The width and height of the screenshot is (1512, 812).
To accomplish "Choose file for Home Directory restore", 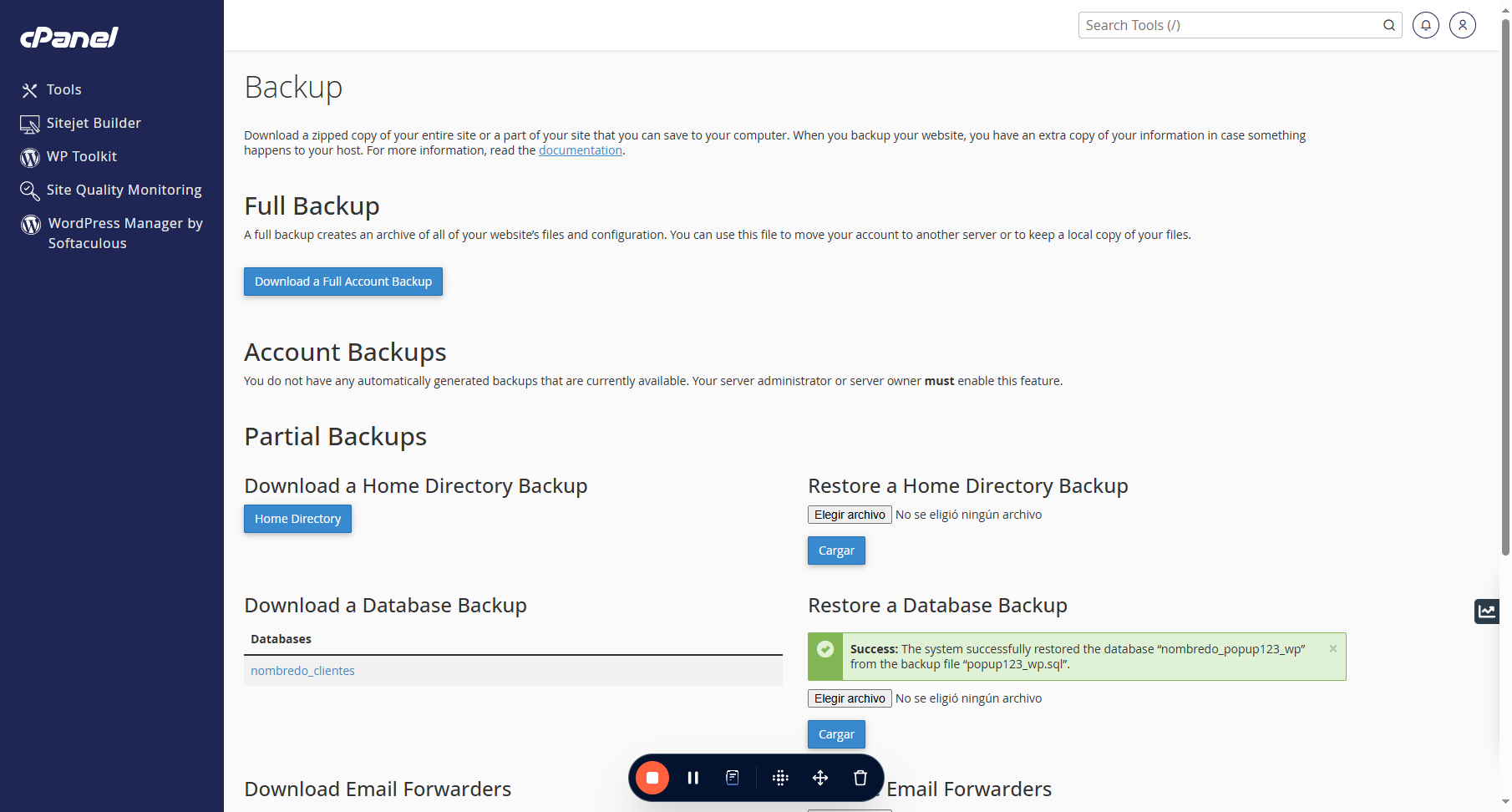I will [x=850, y=515].
